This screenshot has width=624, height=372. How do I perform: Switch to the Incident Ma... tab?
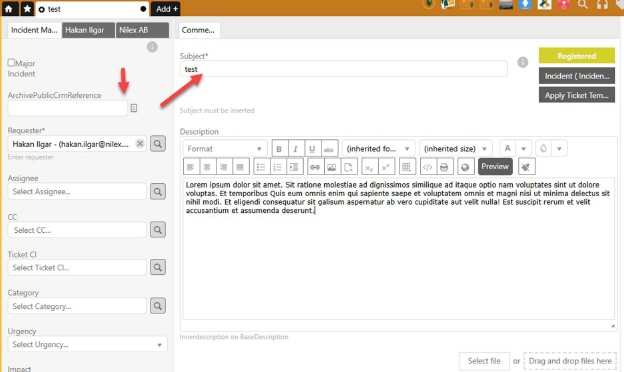(34, 30)
